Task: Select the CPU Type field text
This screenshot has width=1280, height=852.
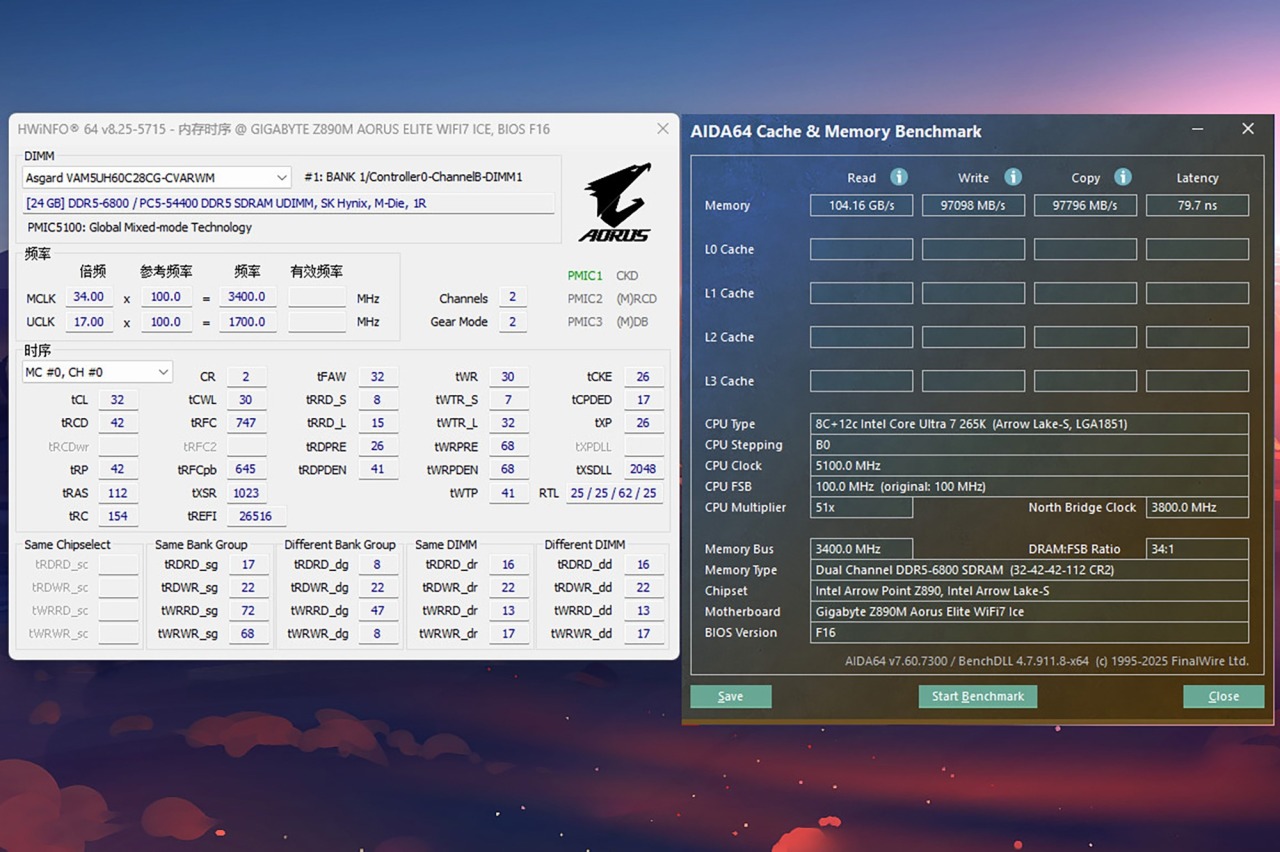Action: [1028, 424]
